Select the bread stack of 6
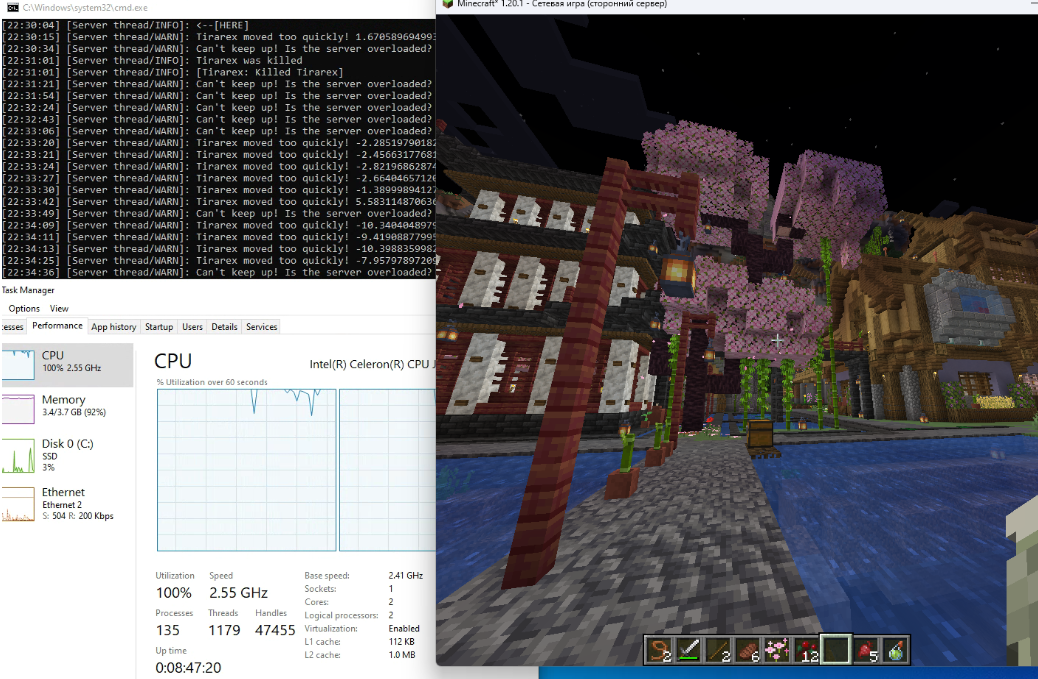The image size is (1038, 679). tap(747, 650)
